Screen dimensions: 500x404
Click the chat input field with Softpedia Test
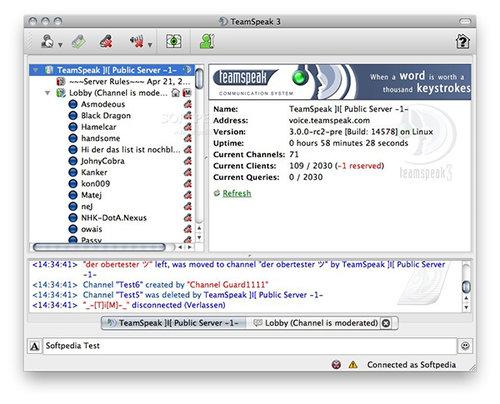[x=250, y=346]
